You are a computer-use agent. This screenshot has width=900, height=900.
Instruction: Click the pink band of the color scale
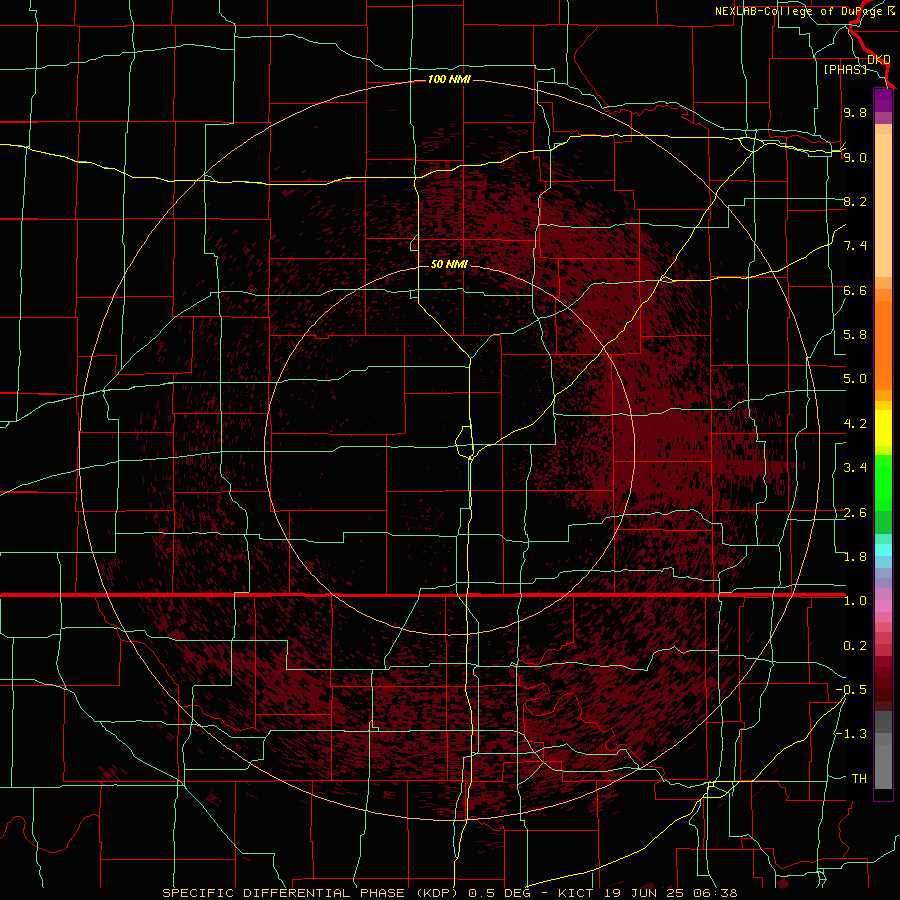point(883,606)
